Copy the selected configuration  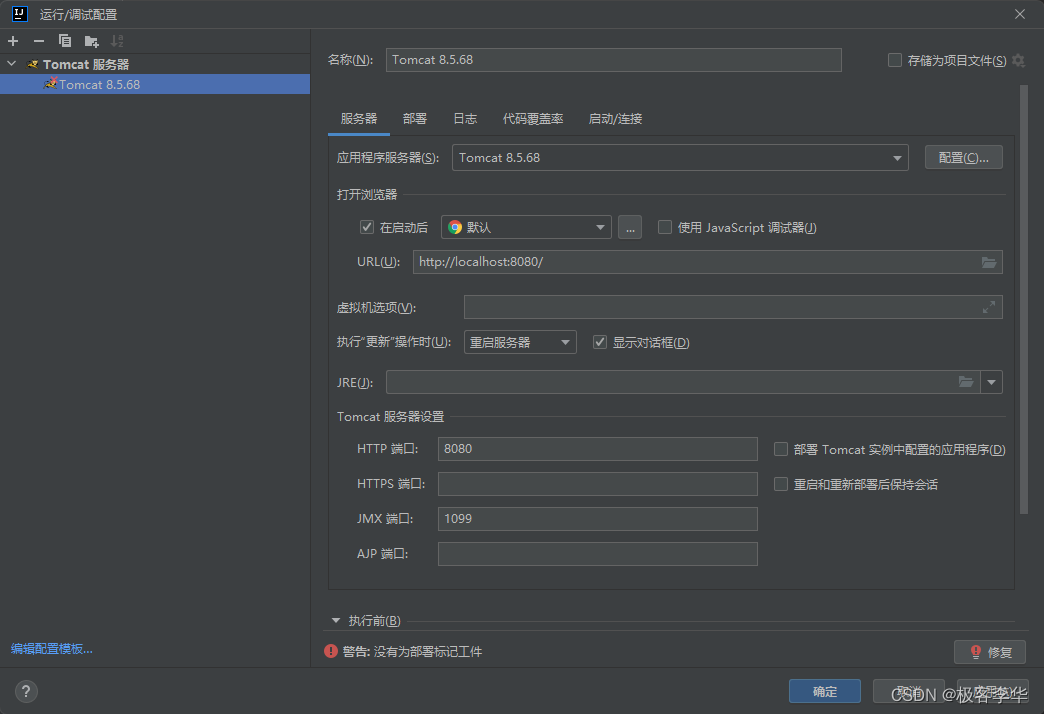pos(65,41)
